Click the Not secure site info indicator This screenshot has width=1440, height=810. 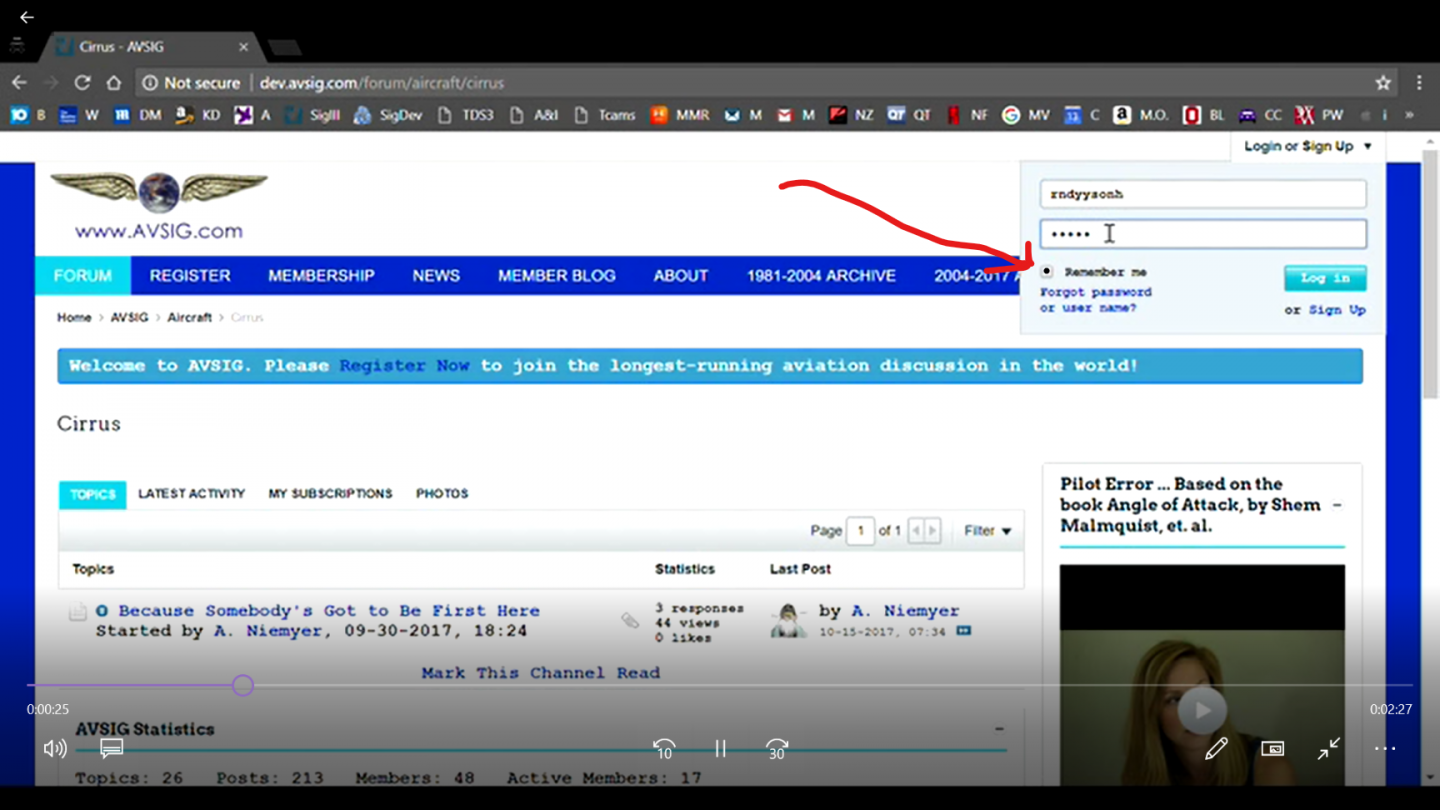[191, 83]
